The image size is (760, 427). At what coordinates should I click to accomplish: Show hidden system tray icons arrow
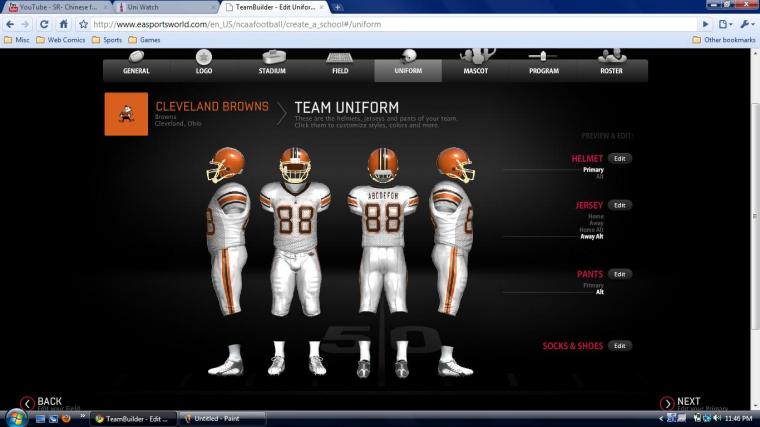point(661,418)
